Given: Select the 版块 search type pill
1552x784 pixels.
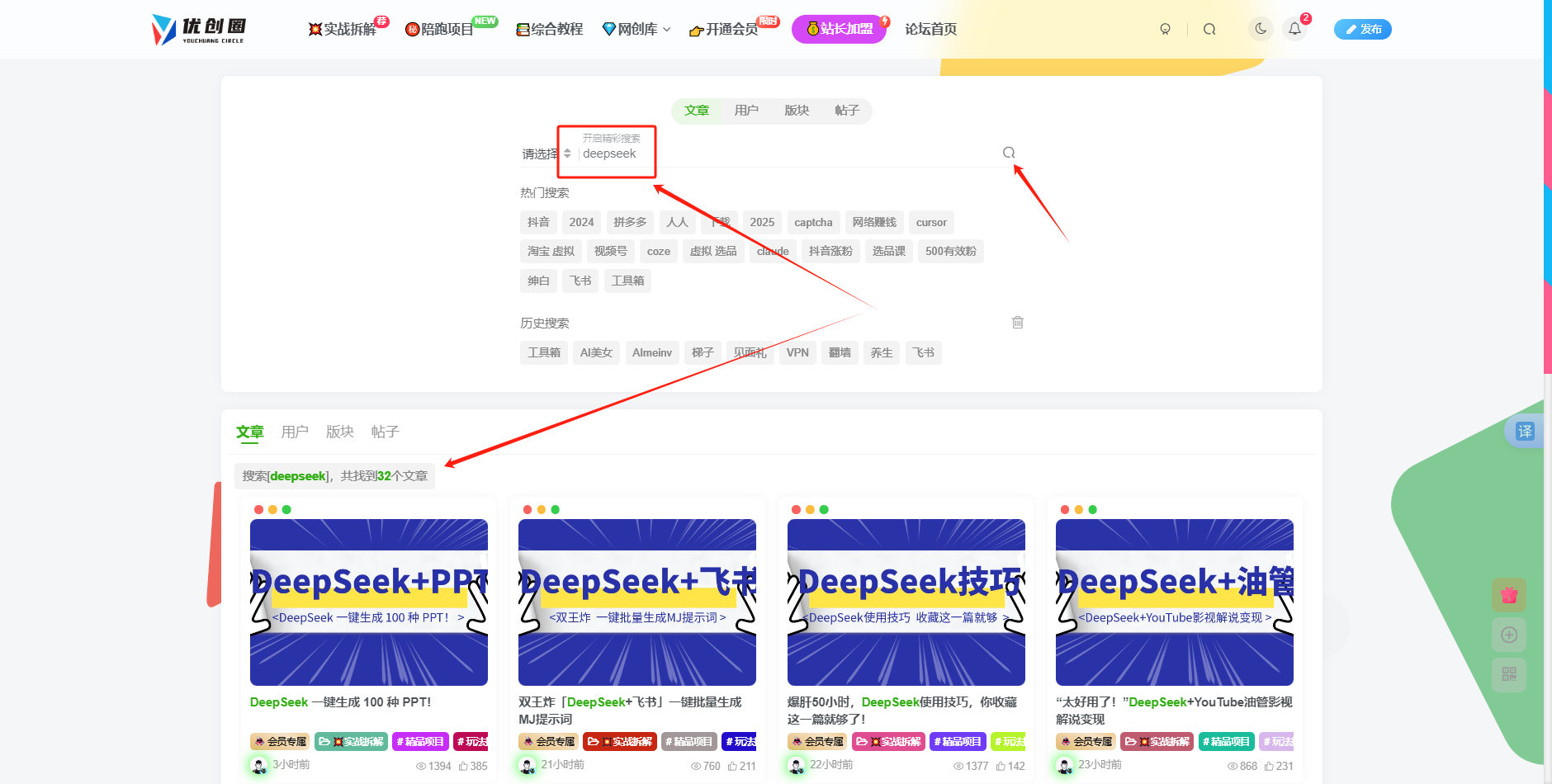Looking at the screenshot, I should (x=797, y=111).
